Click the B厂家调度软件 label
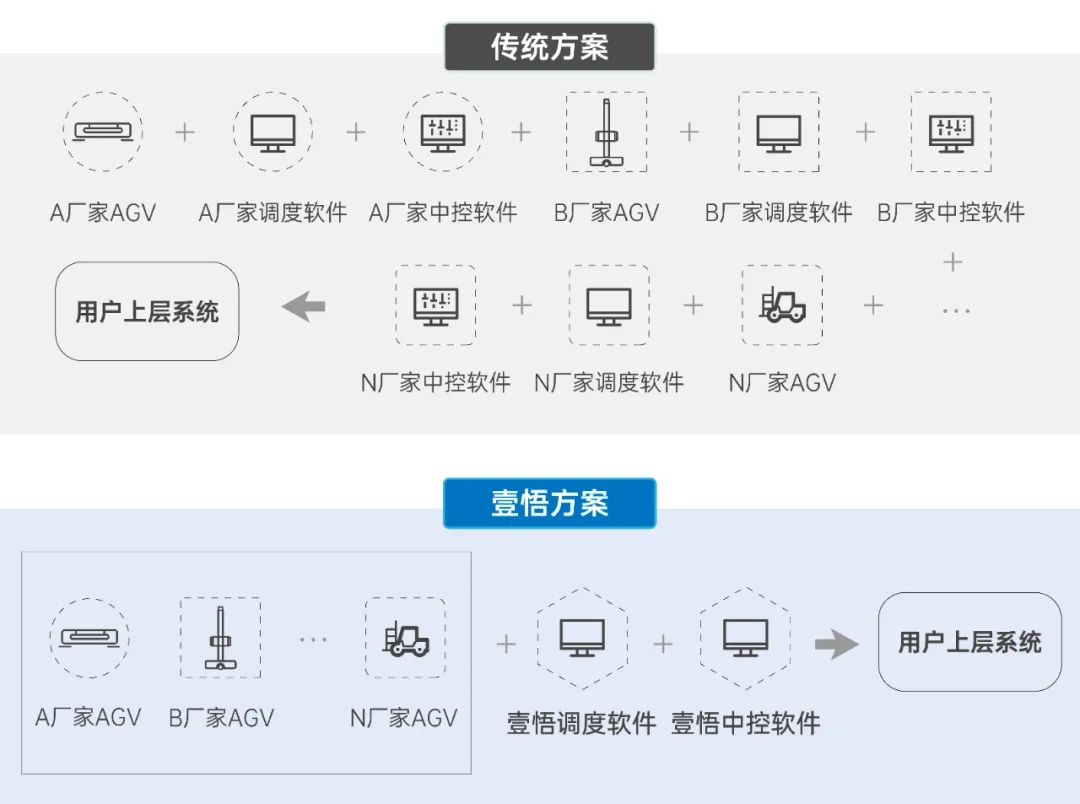 (779, 212)
